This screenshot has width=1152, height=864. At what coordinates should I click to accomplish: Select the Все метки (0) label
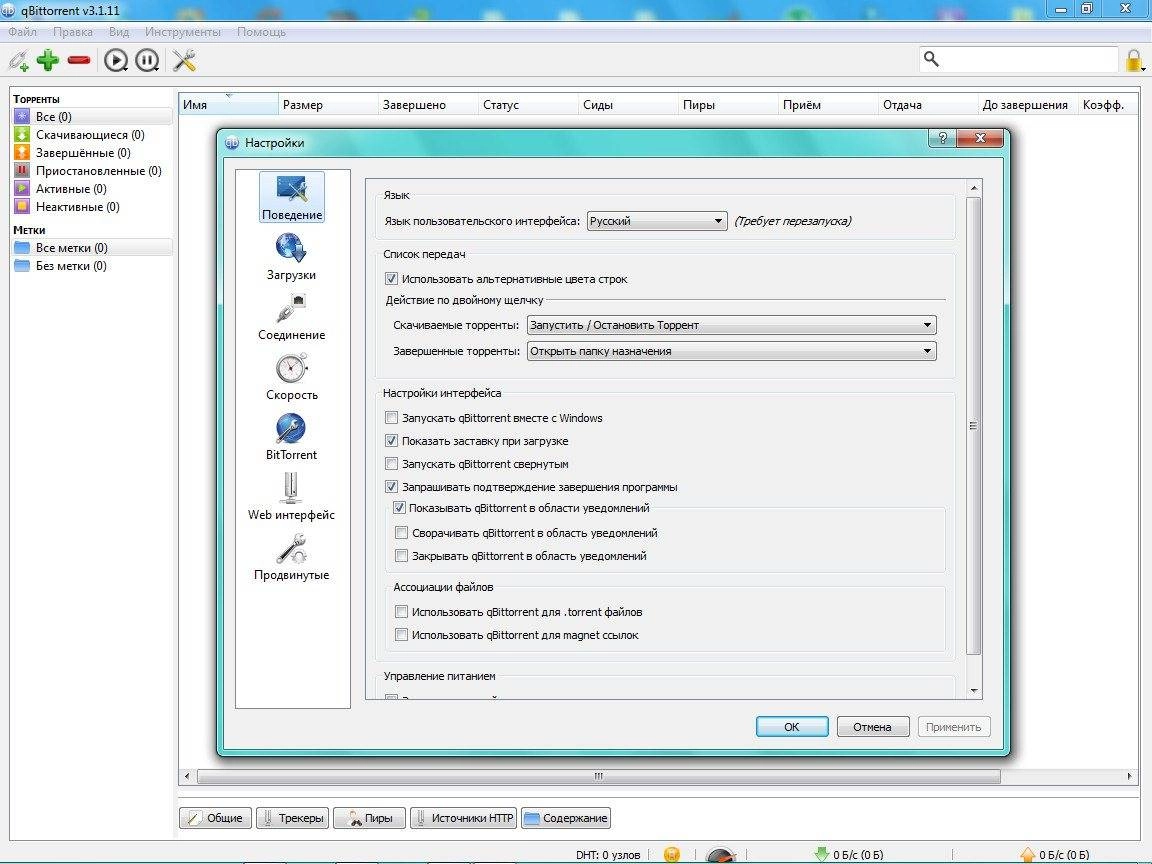tap(93, 248)
